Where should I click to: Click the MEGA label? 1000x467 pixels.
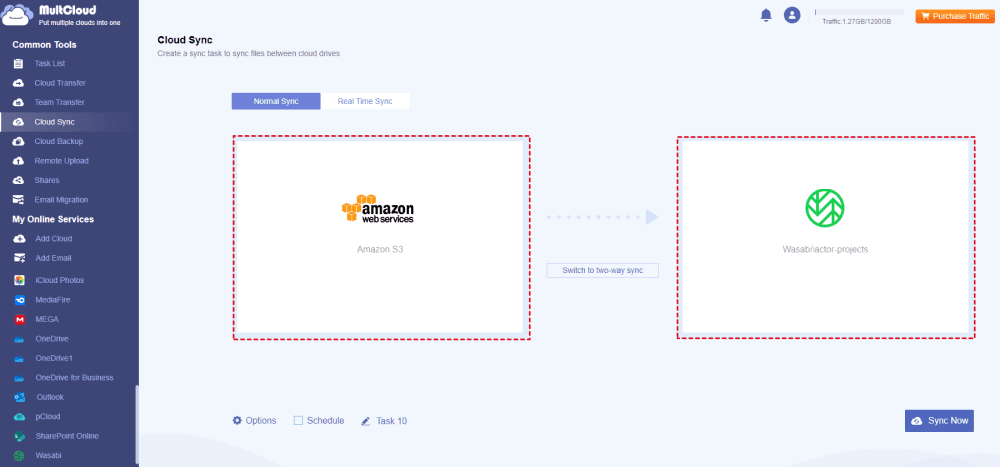coord(47,319)
